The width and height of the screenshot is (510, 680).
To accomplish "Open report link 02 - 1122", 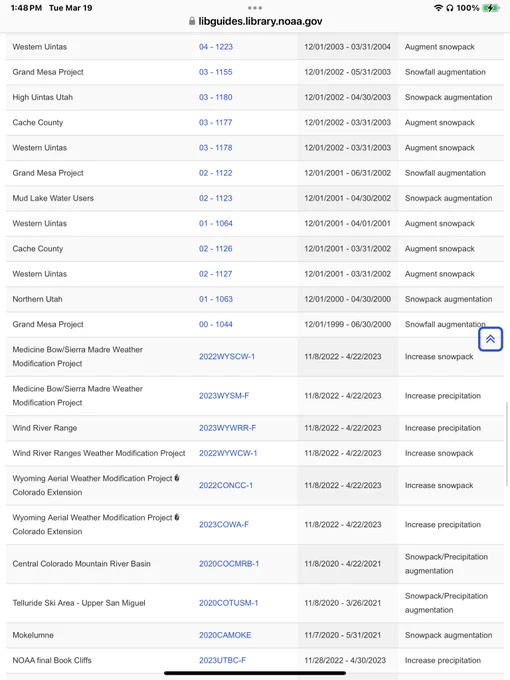I will click(x=216, y=173).
